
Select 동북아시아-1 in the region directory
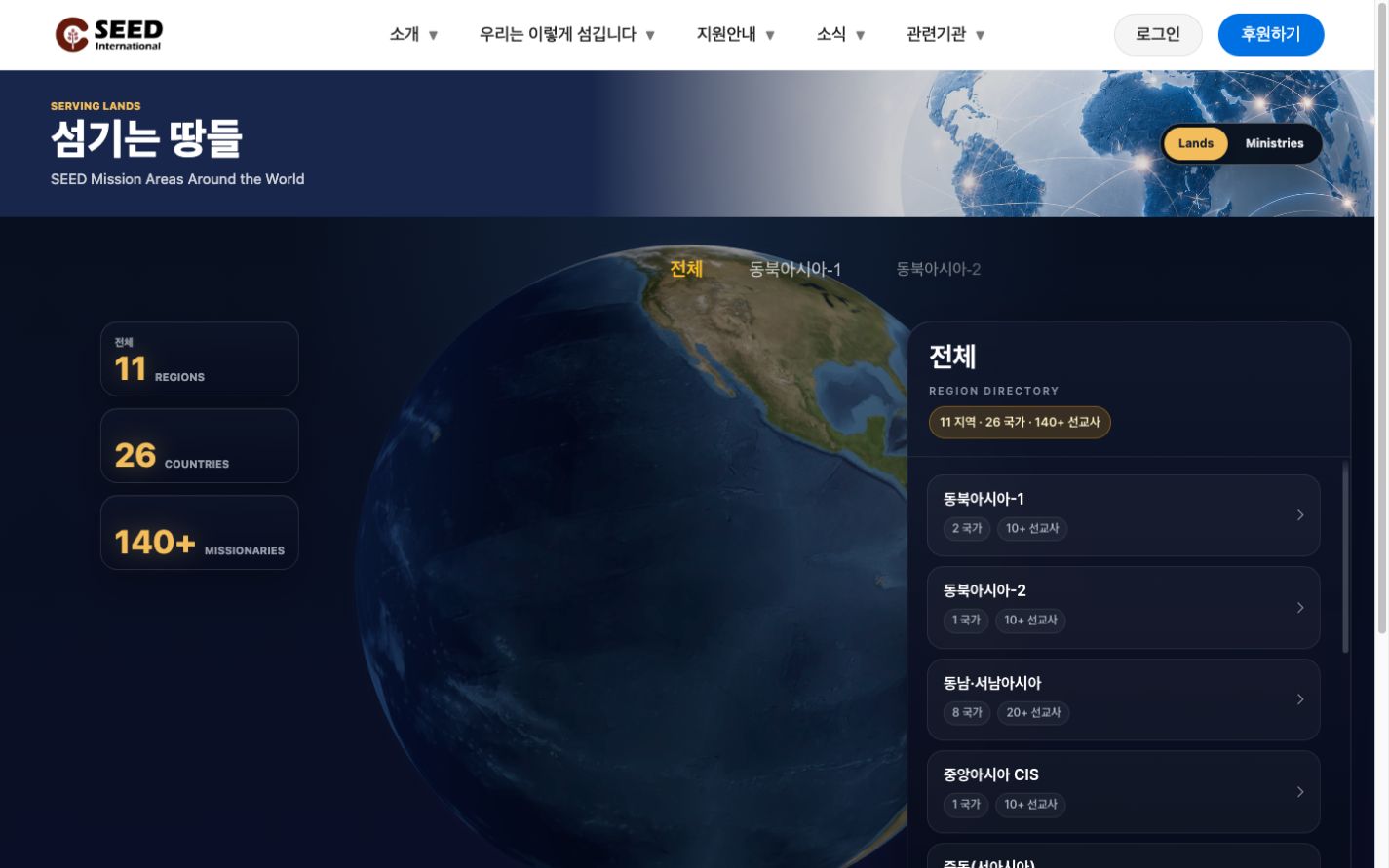[x=1123, y=515]
